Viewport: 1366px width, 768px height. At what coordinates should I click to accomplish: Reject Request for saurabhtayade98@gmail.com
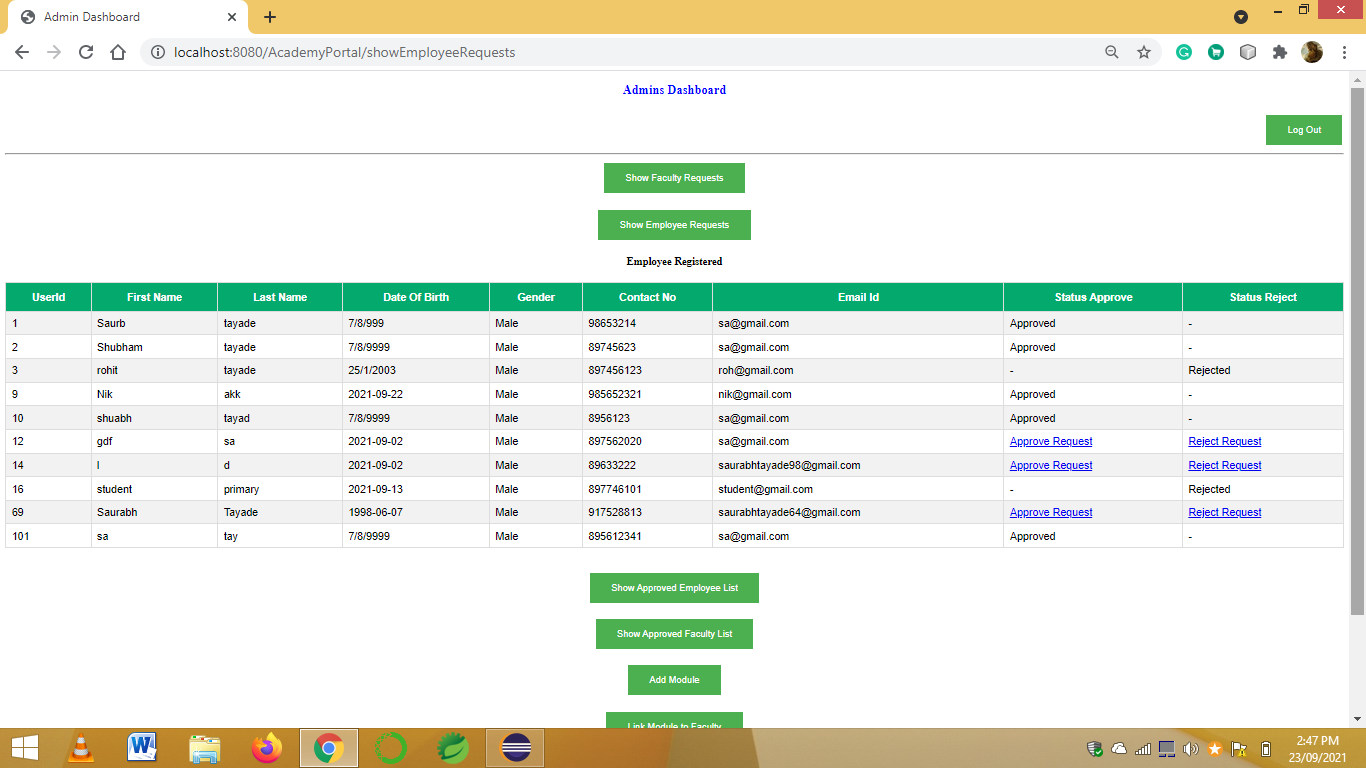(1225, 466)
